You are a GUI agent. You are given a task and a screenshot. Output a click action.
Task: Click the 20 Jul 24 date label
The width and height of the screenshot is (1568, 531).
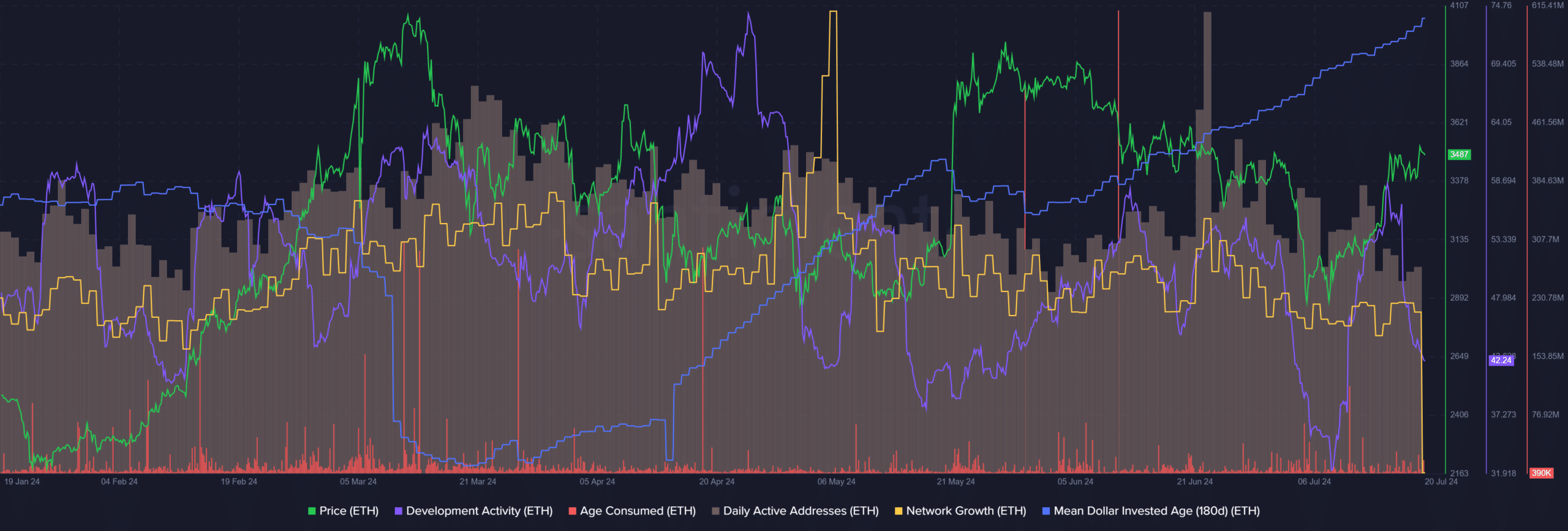point(1441,481)
